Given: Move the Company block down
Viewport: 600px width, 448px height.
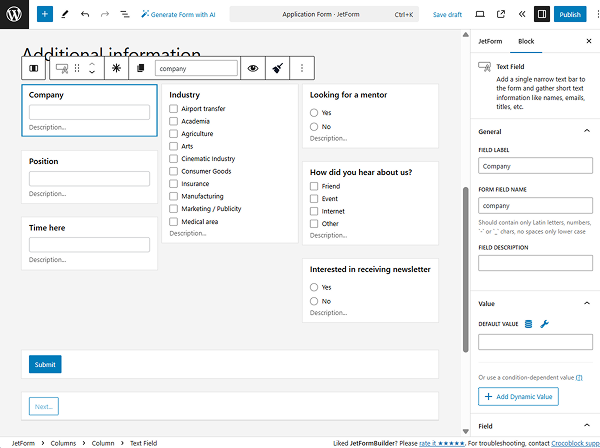Looking at the screenshot, I should [x=92, y=72].
